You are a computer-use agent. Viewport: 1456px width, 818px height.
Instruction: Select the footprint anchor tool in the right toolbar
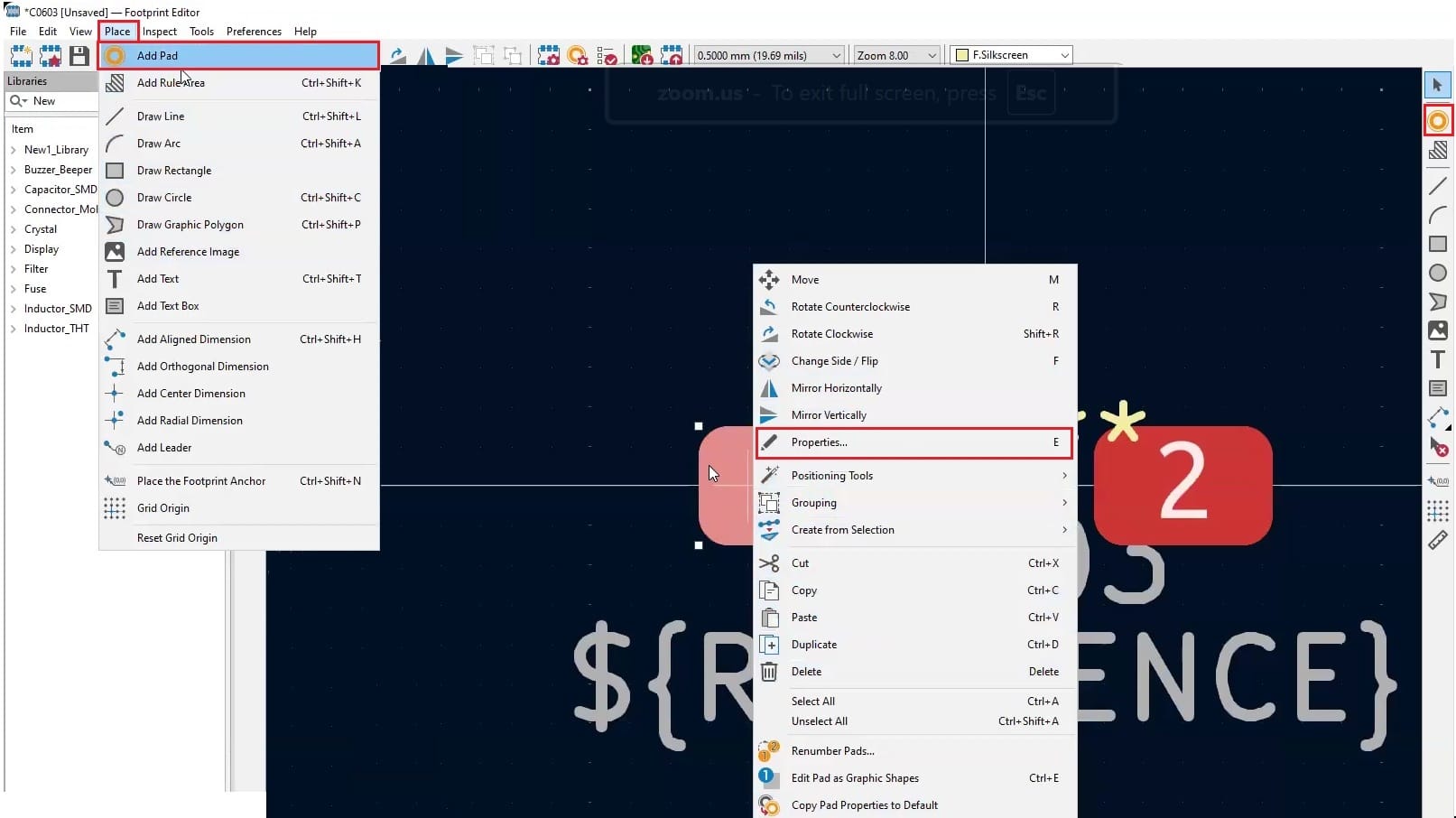click(1438, 482)
